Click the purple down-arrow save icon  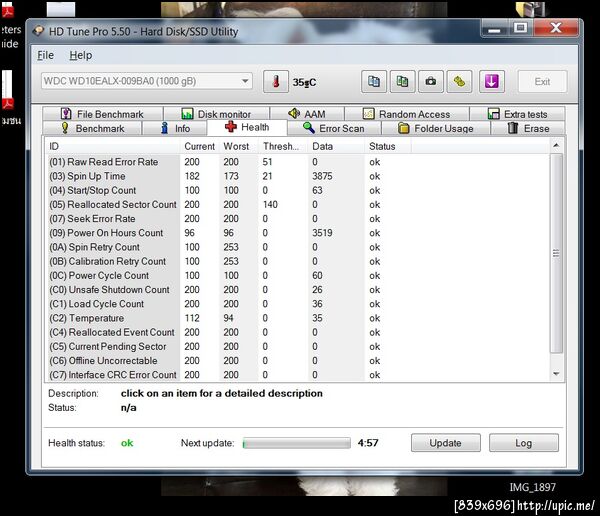point(492,82)
